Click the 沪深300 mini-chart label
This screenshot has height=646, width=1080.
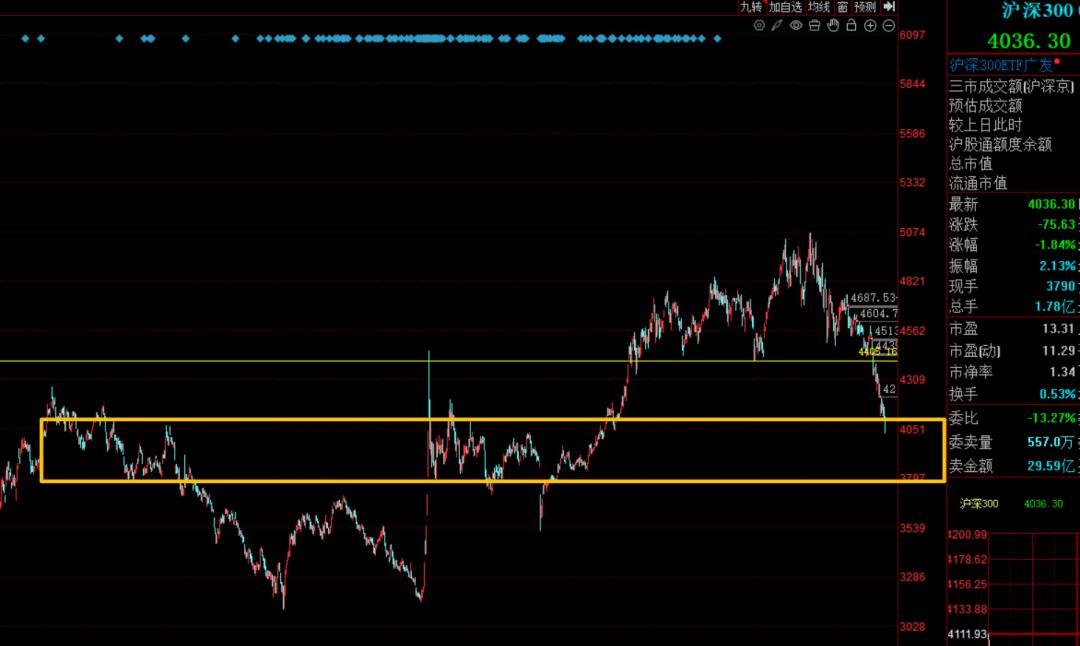coord(979,503)
